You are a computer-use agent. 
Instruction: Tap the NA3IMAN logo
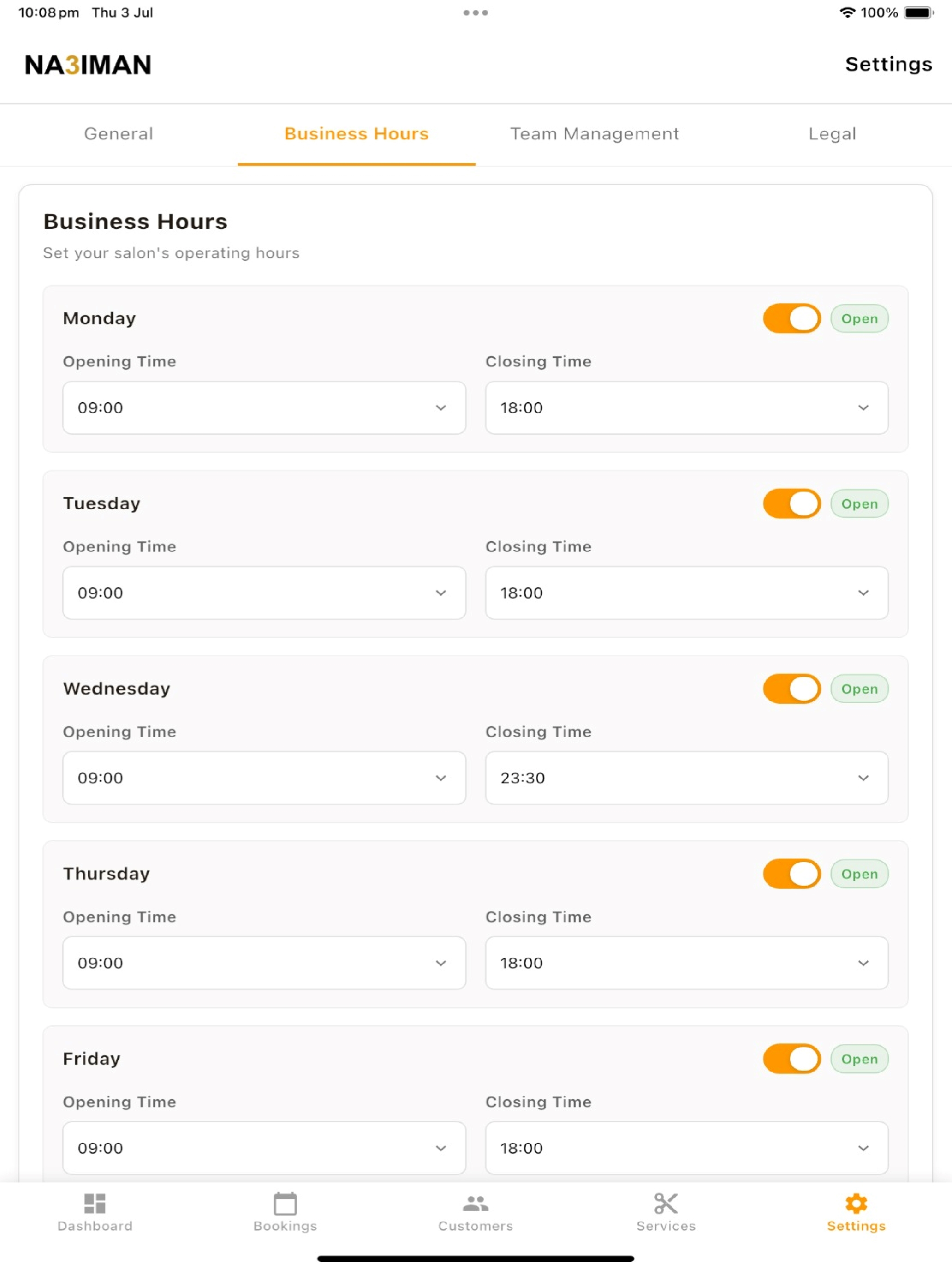(x=89, y=65)
